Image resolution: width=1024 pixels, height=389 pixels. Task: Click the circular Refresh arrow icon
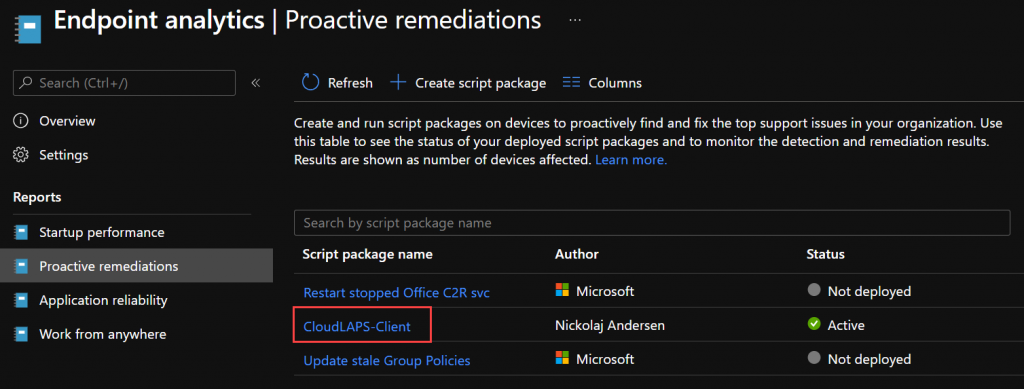310,82
